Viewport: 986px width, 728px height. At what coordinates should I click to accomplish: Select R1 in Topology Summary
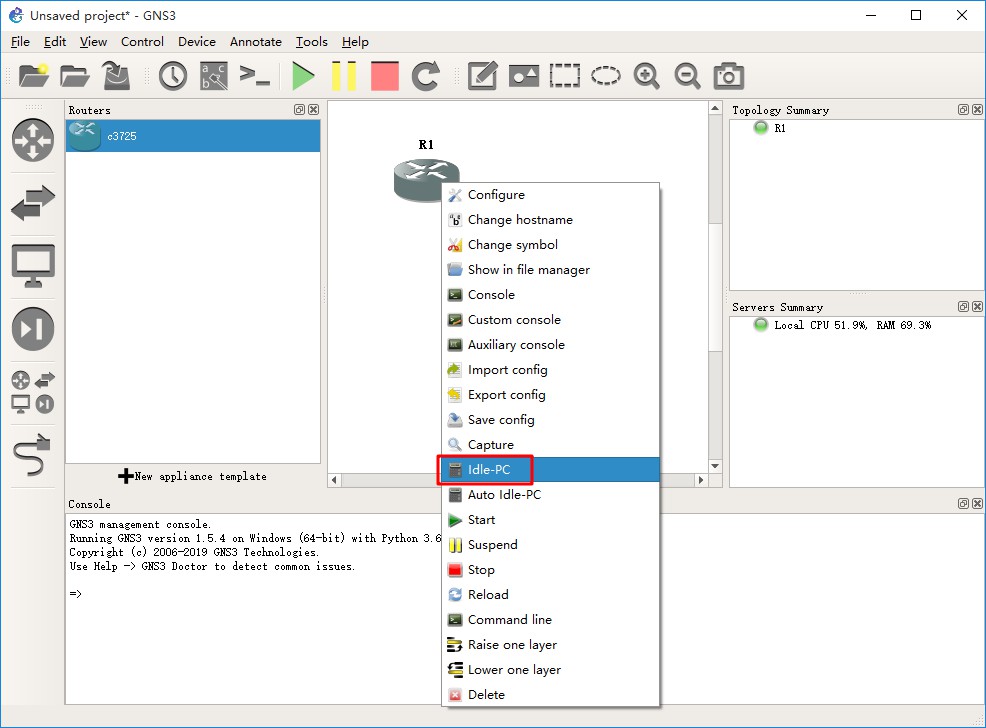780,128
